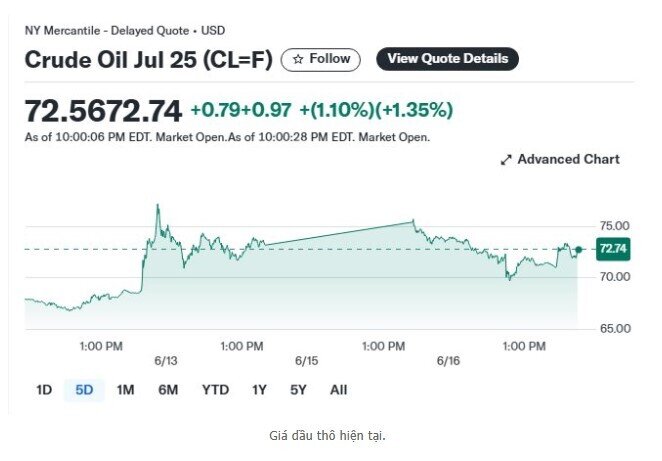Click the chart peak spike near 6/13
This screenshot has width=662, height=461.
click(158, 206)
